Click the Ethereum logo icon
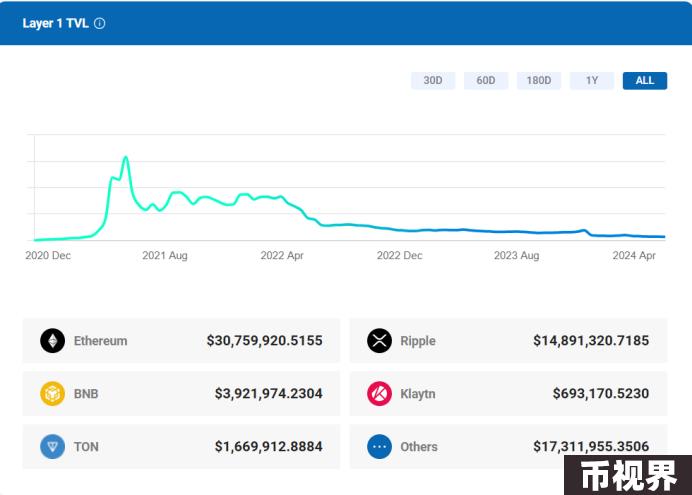692x495 pixels. pyautogui.click(x=53, y=341)
